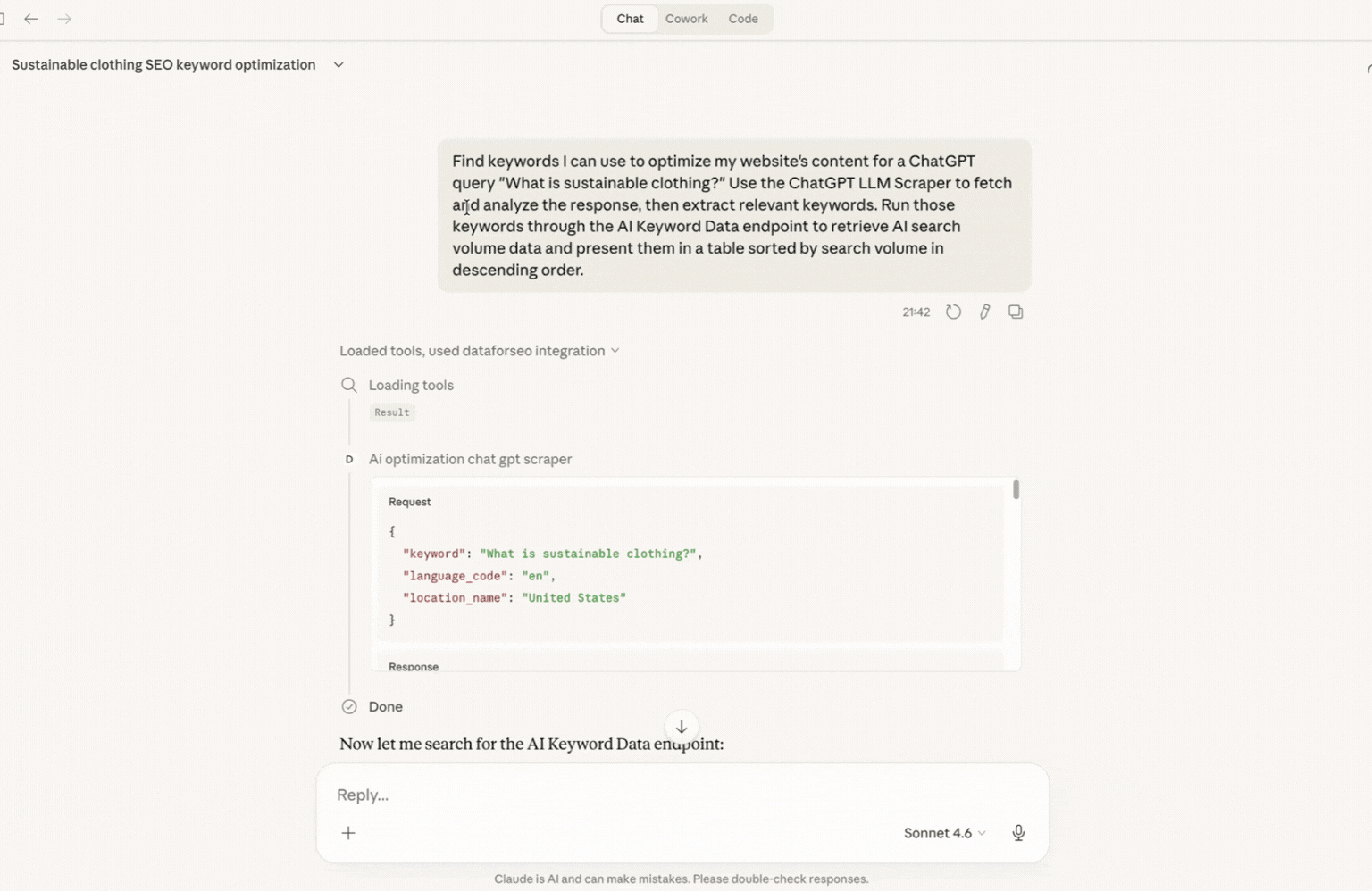Open the conversation title dropdown chevron
This screenshot has width=1372, height=891.
[339, 64]
